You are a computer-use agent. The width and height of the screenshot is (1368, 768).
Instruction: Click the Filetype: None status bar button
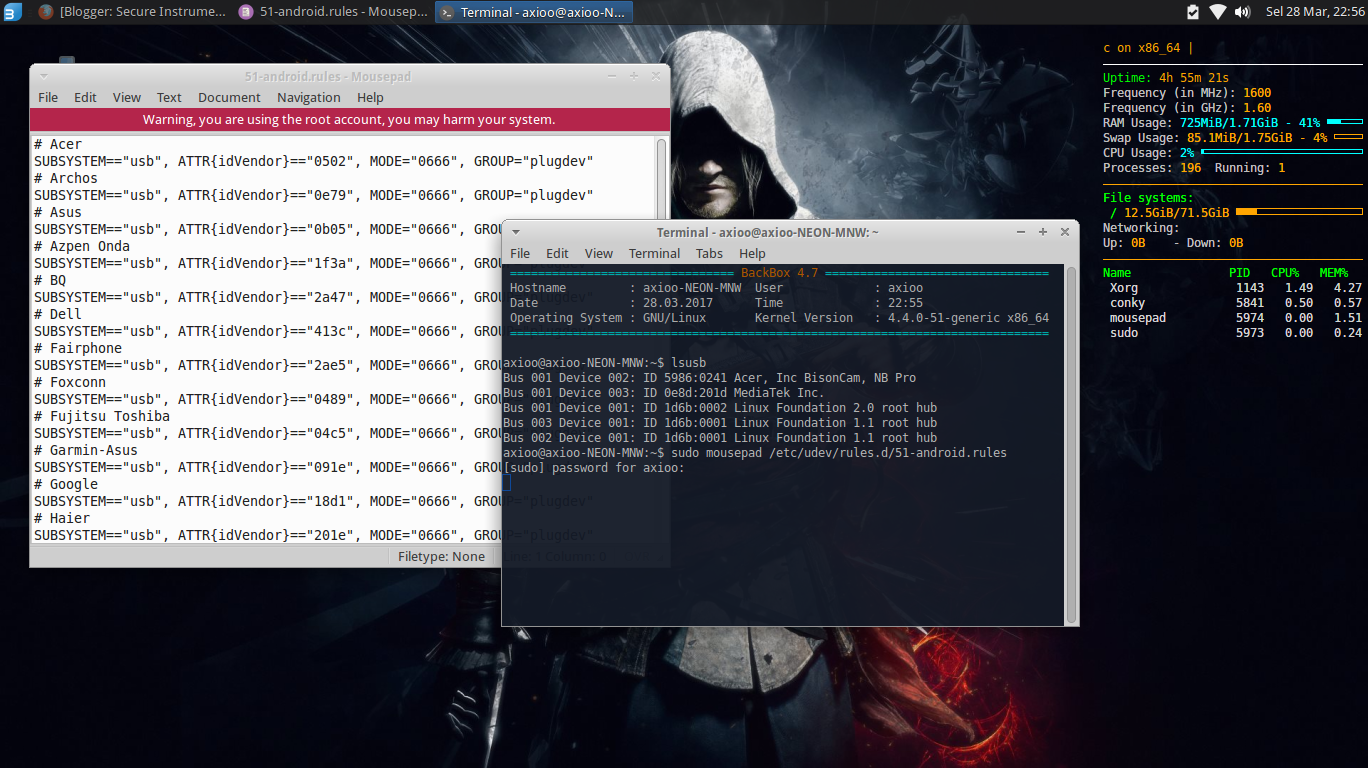[x=442, y=556]
